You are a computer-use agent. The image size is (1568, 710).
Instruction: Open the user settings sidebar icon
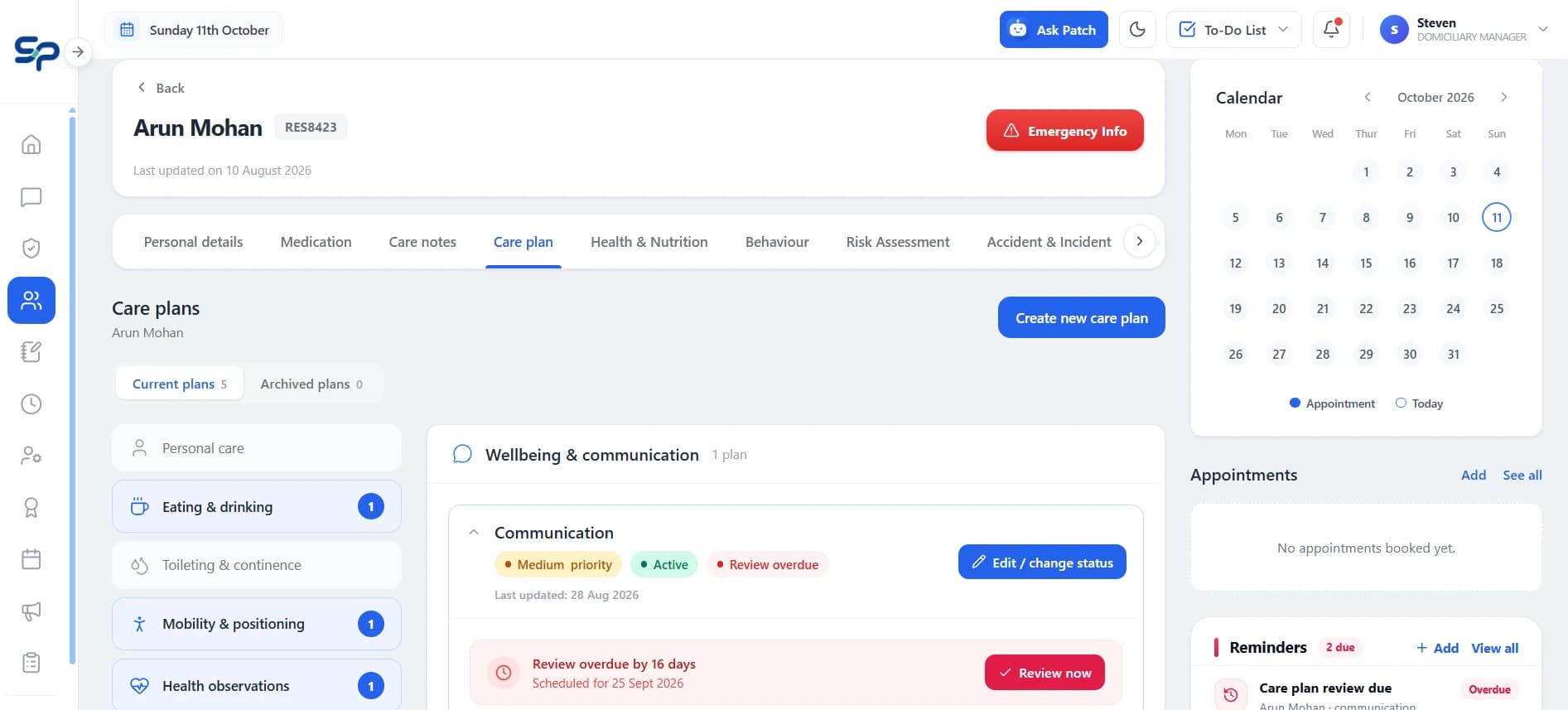(31, 456)
